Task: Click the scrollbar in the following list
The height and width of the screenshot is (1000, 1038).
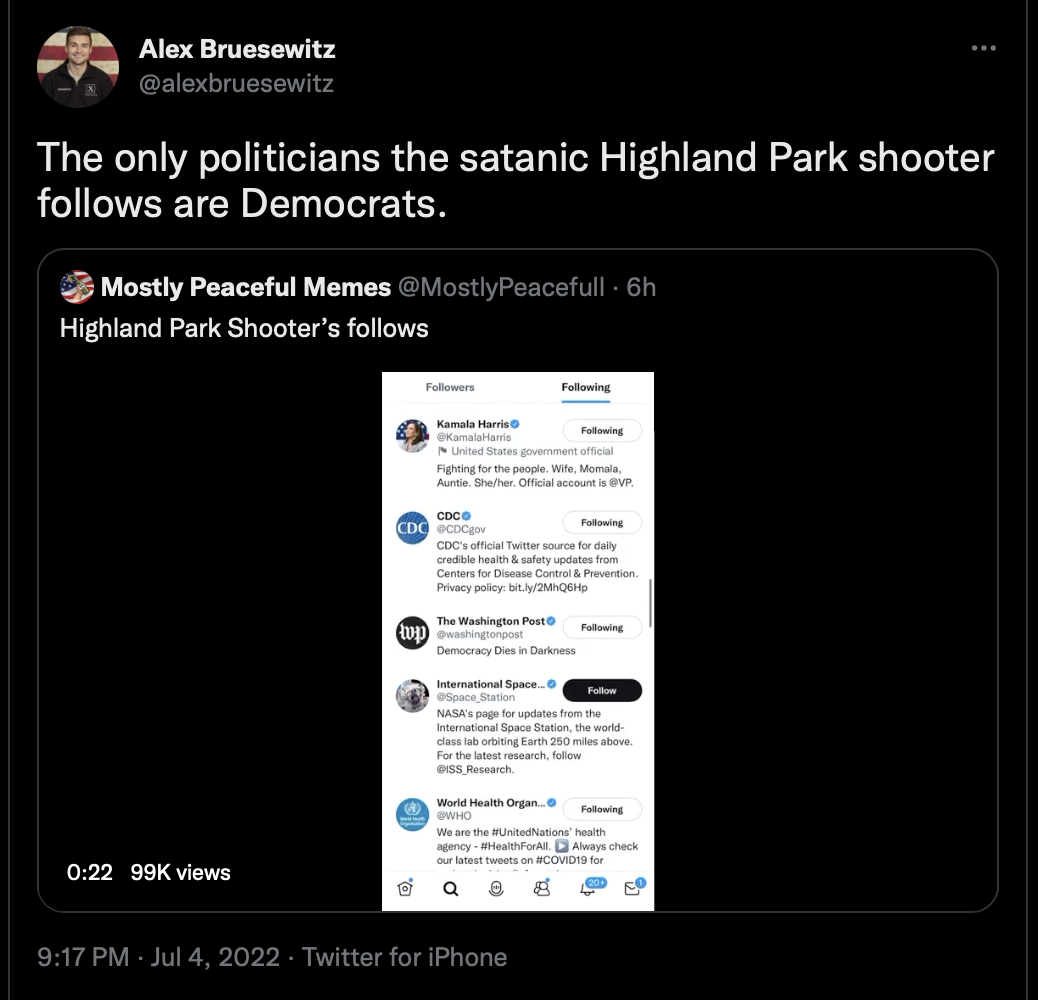Action: point(650,603)
